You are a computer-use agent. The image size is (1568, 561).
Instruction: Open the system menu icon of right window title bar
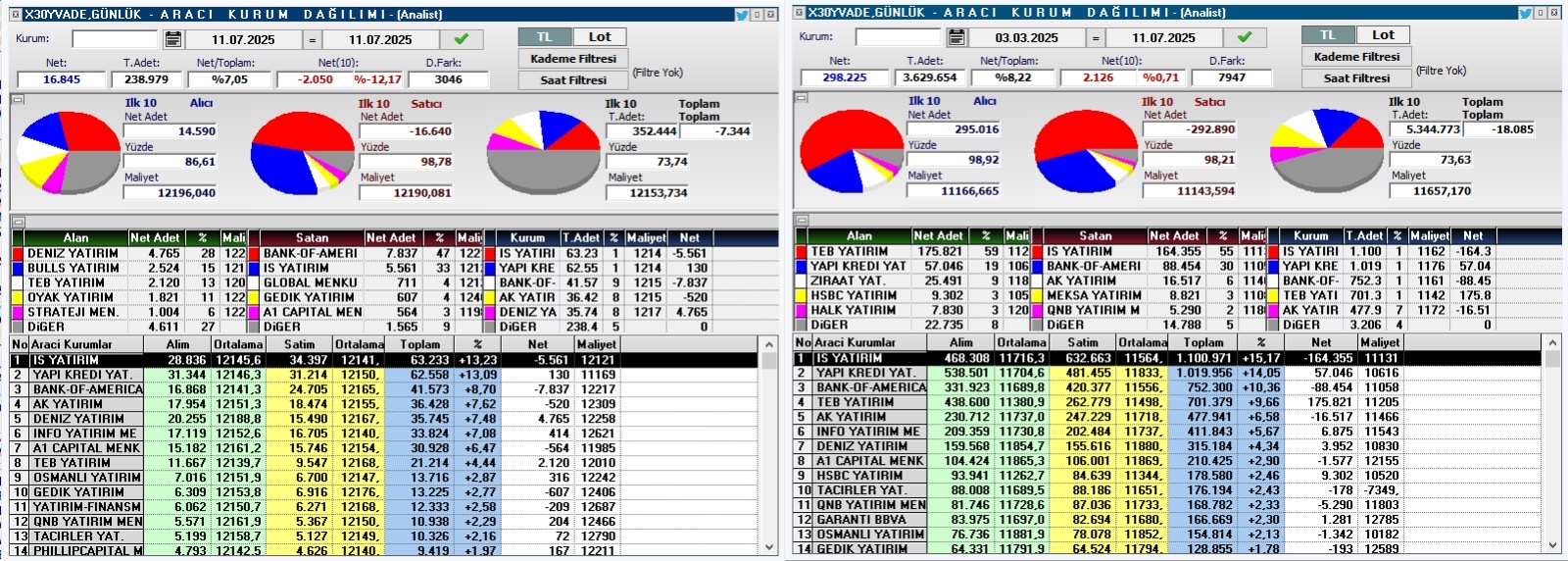(x=799, y=13)
